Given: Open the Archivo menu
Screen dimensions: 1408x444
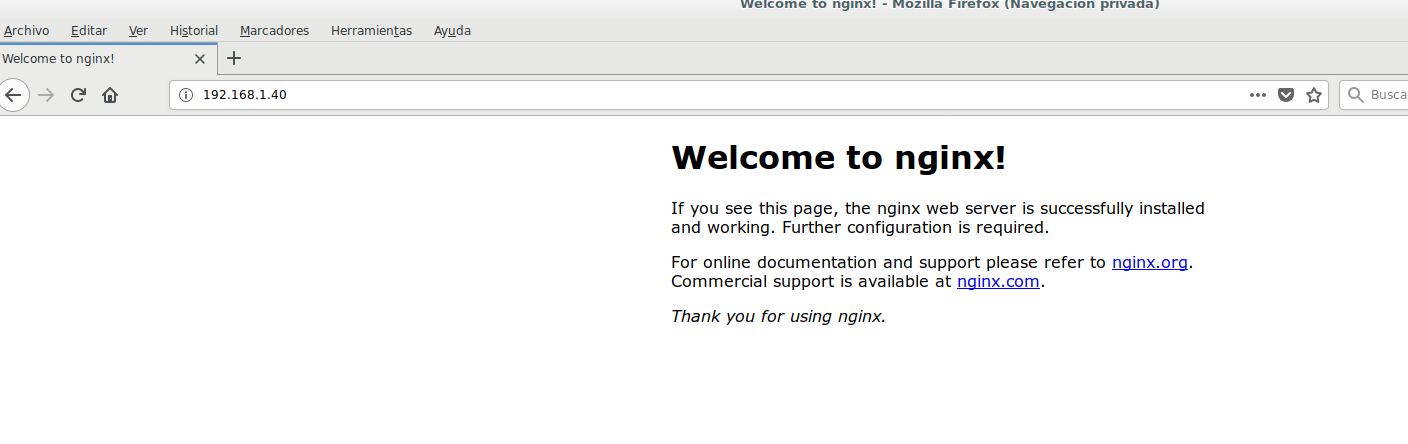Looking at the screenshot, I should 26,31.
